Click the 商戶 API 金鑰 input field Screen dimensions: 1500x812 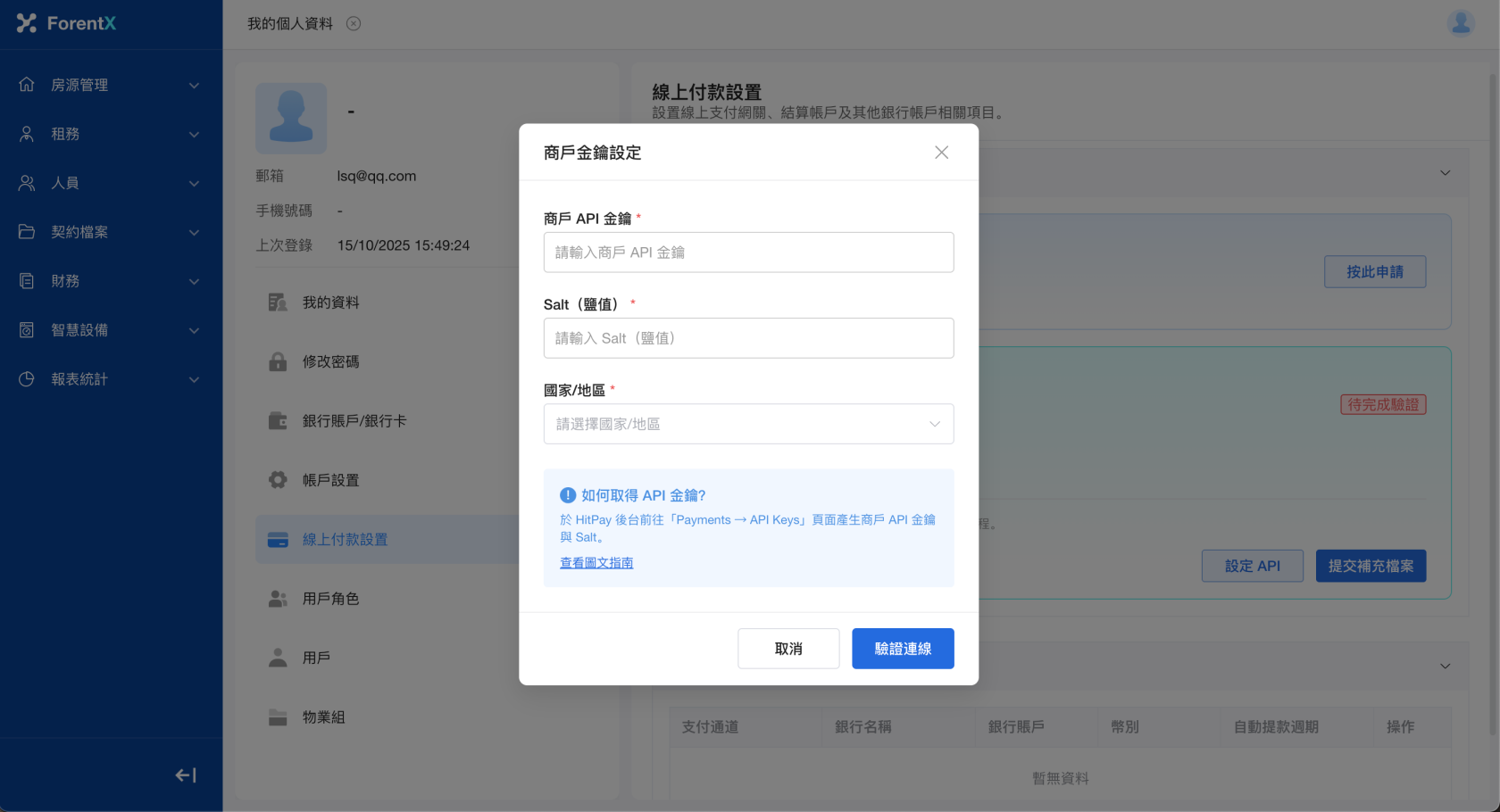click(748, 253)
